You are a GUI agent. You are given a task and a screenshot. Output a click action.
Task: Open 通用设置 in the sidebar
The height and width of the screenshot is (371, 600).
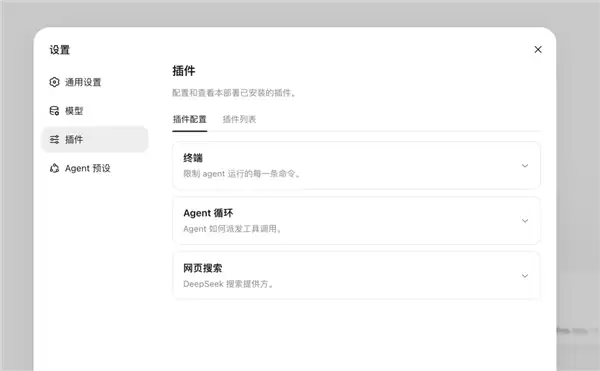95,82
